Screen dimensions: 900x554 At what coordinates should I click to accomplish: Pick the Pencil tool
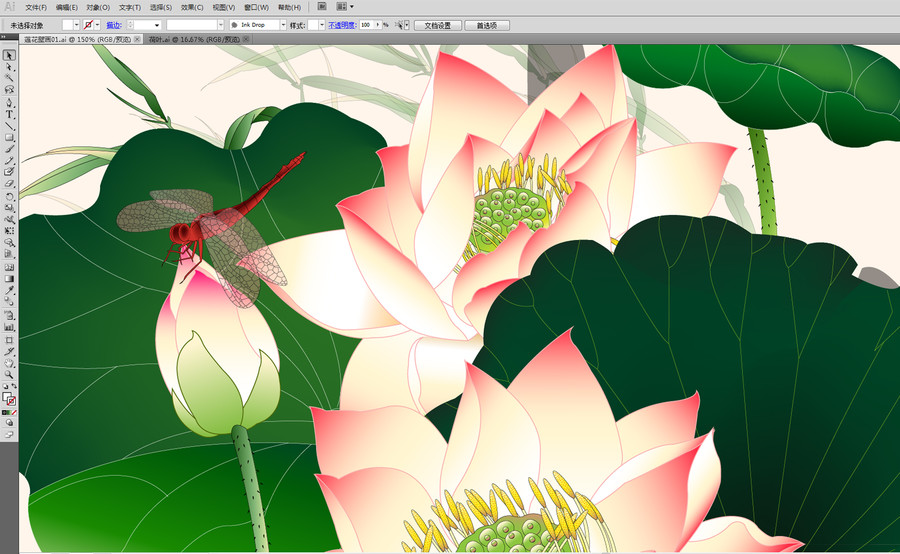tap(9, 160)
